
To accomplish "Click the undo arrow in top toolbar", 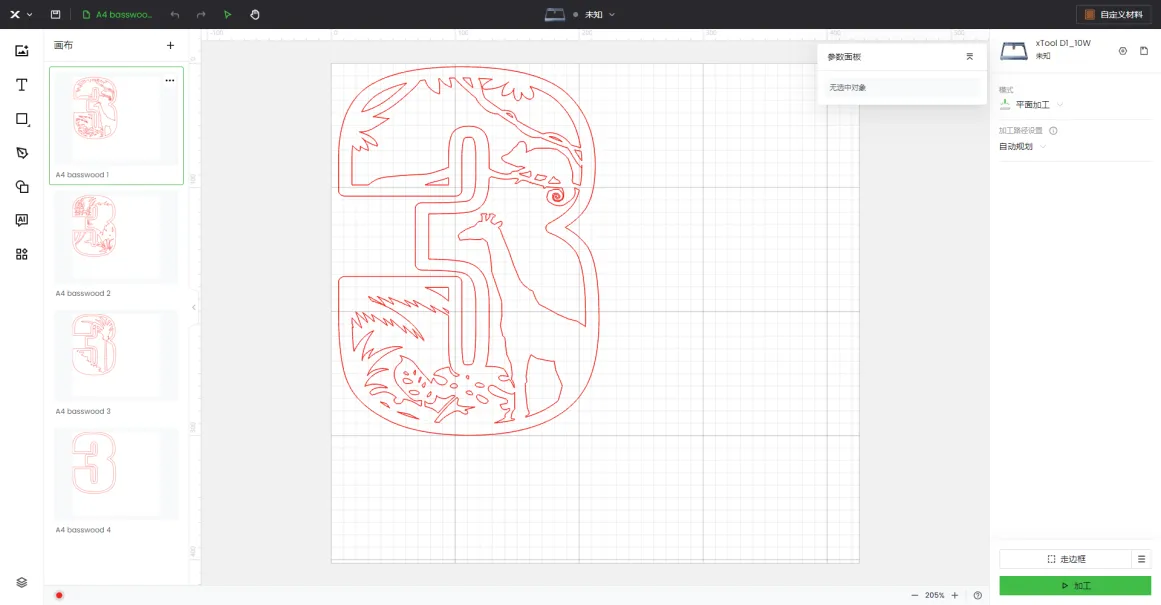I will pyautogui.click(x=175, y=15).
